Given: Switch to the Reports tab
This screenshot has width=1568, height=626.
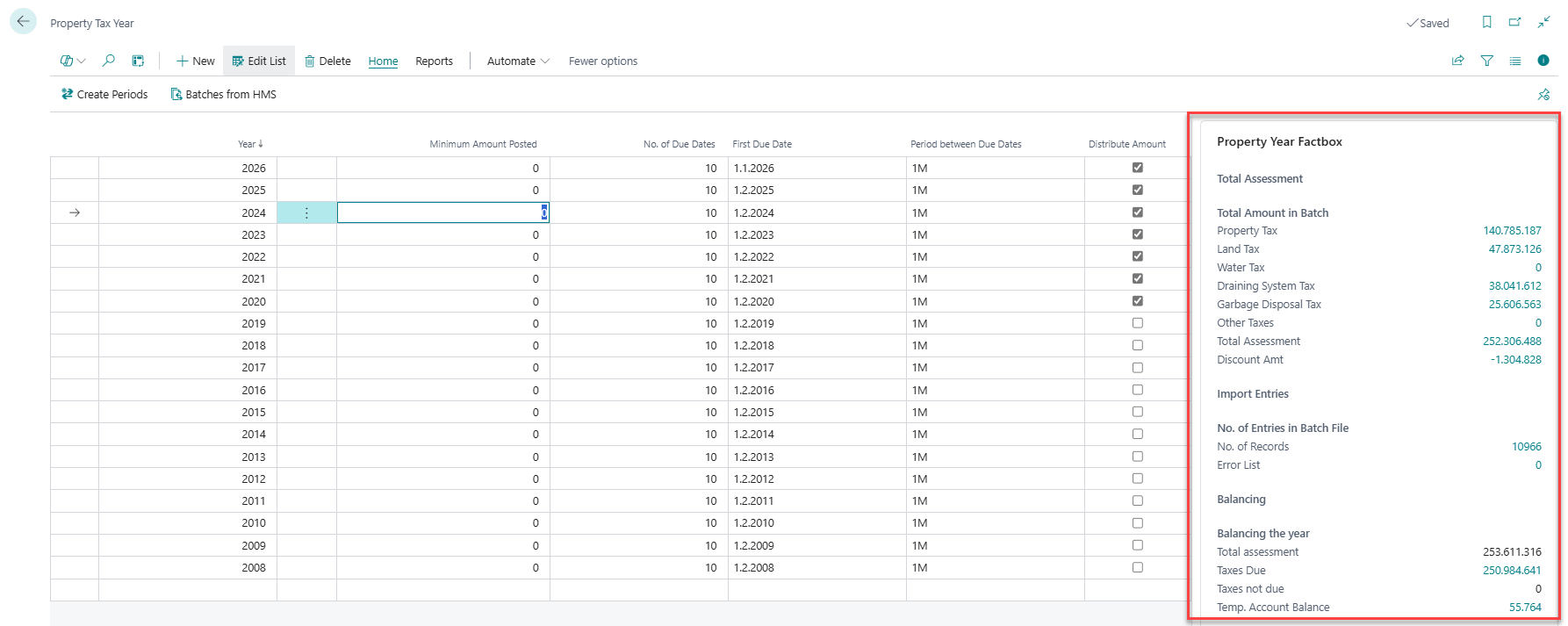Looking at the screenshot, I should point(434,61).
